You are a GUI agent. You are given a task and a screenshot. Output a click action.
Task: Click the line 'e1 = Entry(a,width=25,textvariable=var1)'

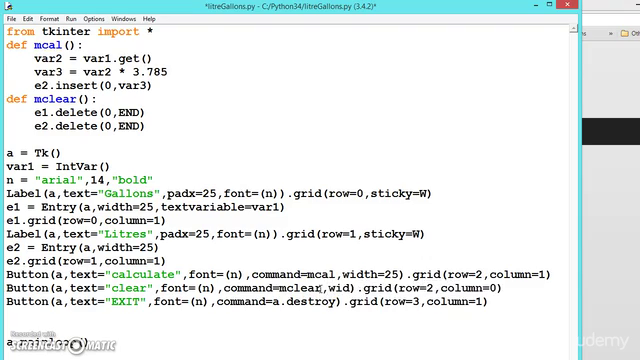pyautogui.click(x=145, y=207)
